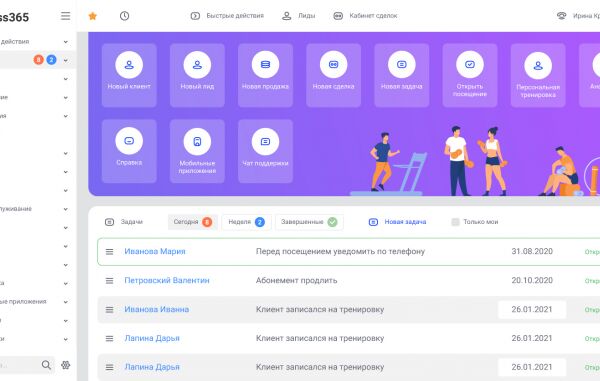This screenshot has width=600, height=381.
Task: Click the sidebar search magnifier icon
Action: pyautogui.click(x=46, y=365)
